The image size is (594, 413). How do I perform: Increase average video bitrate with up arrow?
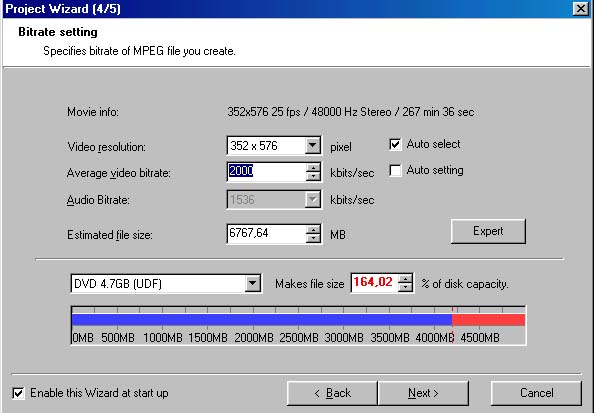coord(313,167)
